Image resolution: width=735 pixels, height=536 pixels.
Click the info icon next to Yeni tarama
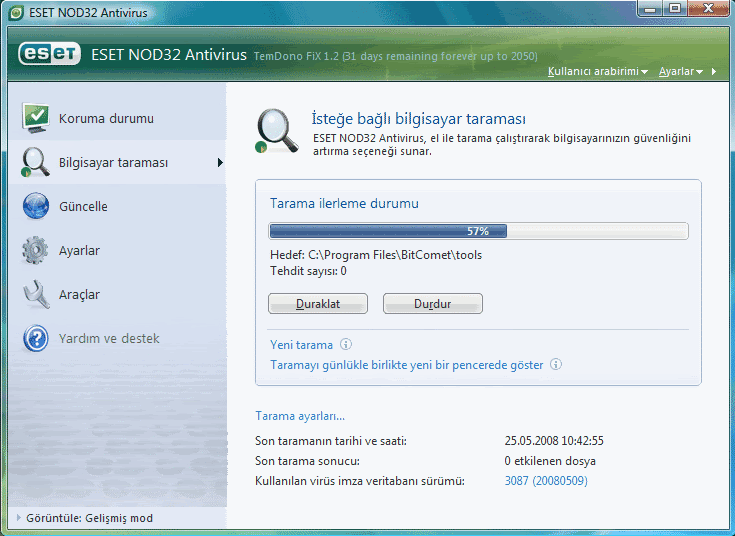[x=346, y=344]
